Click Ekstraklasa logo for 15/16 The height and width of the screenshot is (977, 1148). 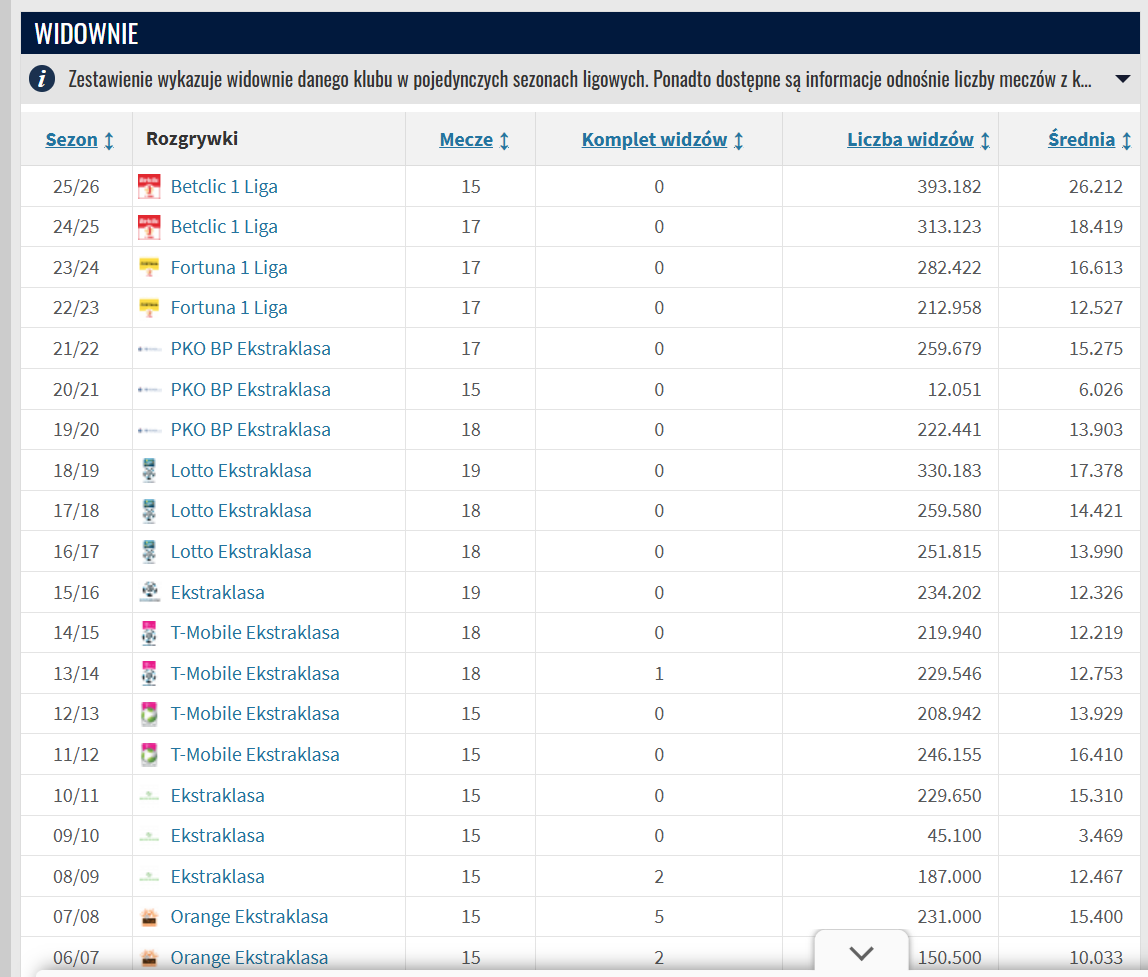tap(149, 592)
